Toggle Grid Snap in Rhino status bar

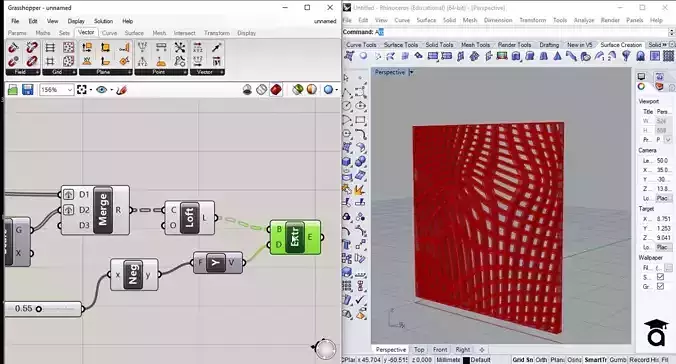(x=523, y=360)
